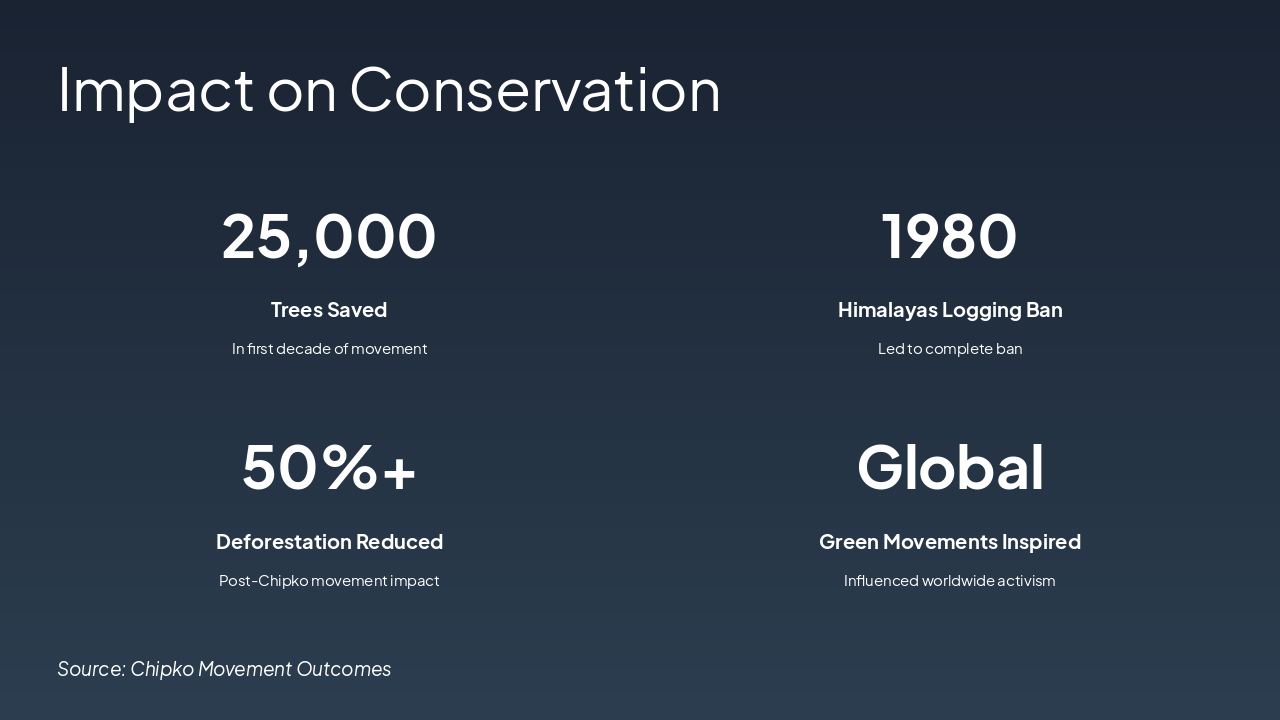Select the 50%+ statistic figure
Screen dimensions: 1280x720
tap(329, 468)
